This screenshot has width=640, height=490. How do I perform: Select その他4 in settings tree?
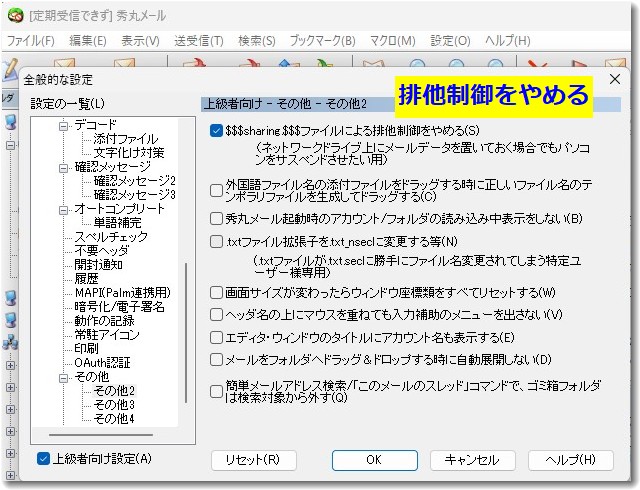tap(114, 419)
